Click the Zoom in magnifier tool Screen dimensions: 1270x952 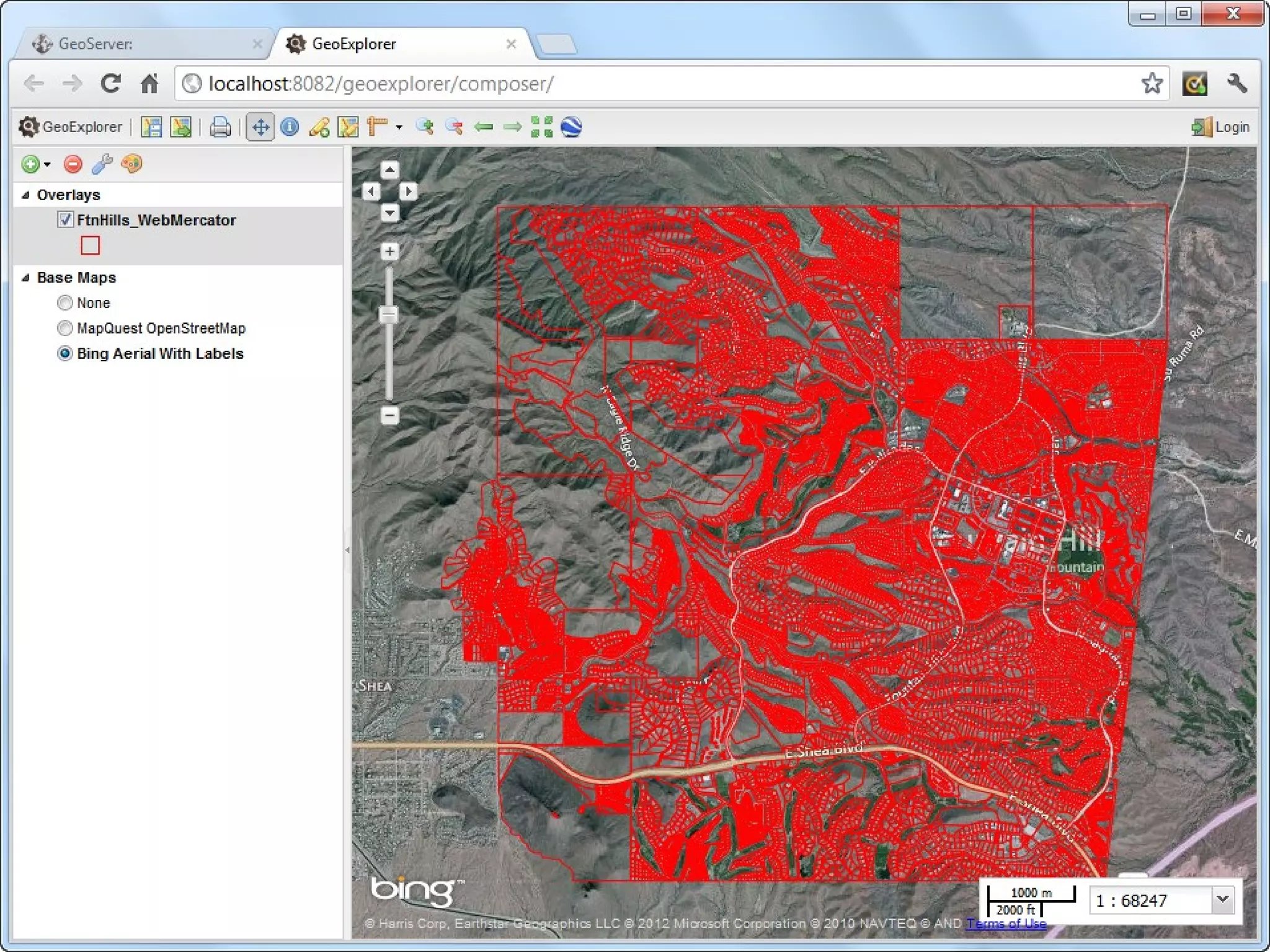tap(425, 127)
